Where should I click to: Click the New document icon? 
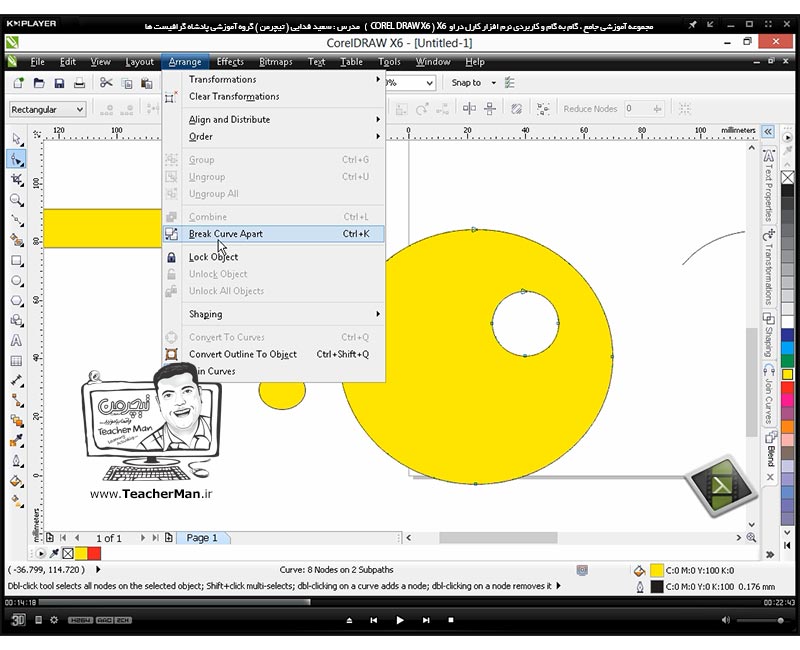pyautogui.click(x=18, y=83)
